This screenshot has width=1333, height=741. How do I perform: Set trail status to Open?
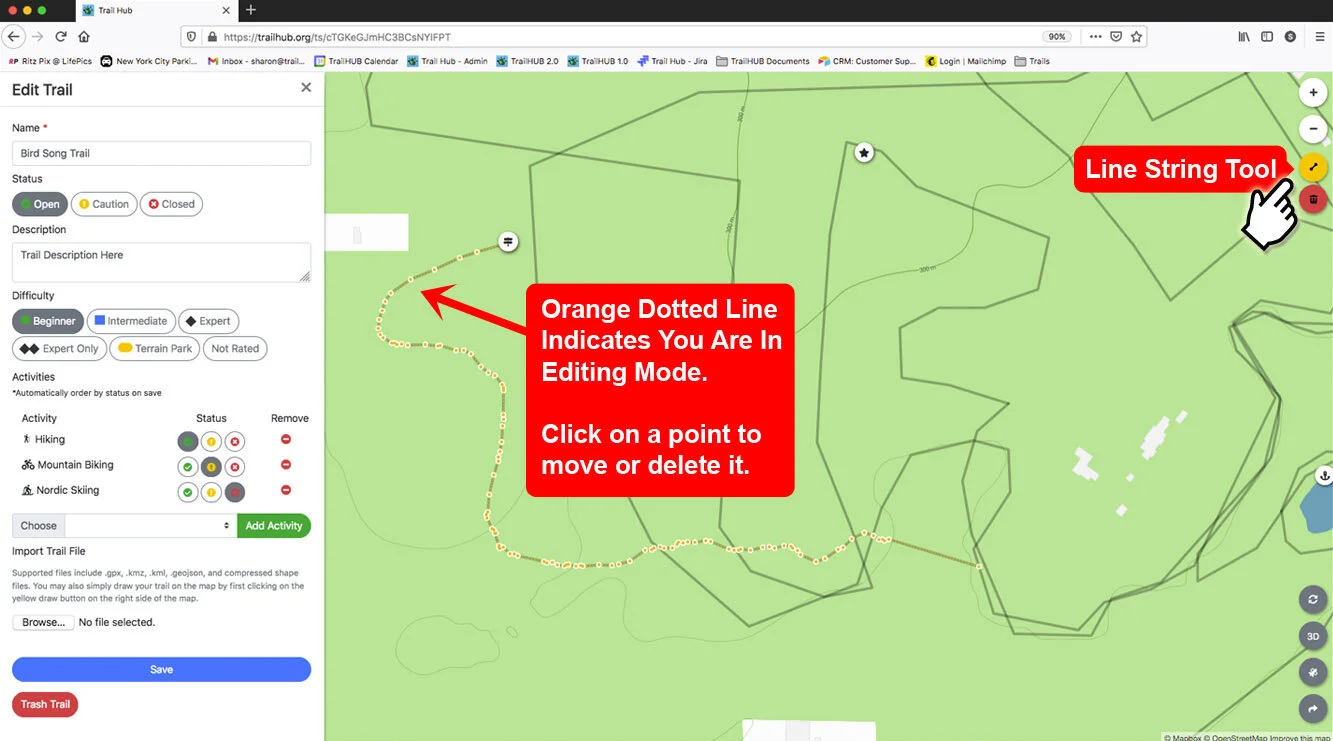coord(40,204)
